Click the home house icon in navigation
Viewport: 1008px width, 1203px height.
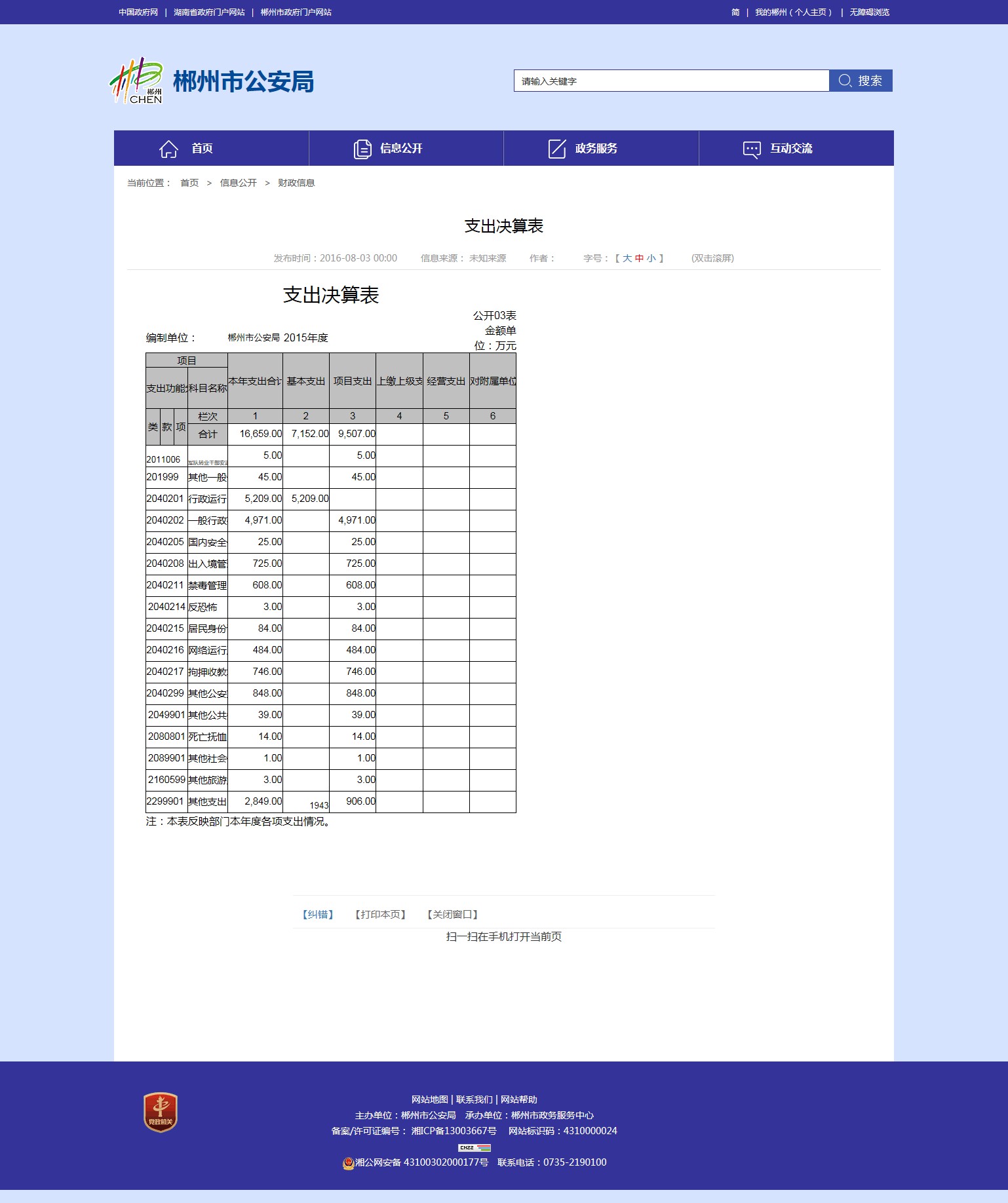[x=168, y=149]
